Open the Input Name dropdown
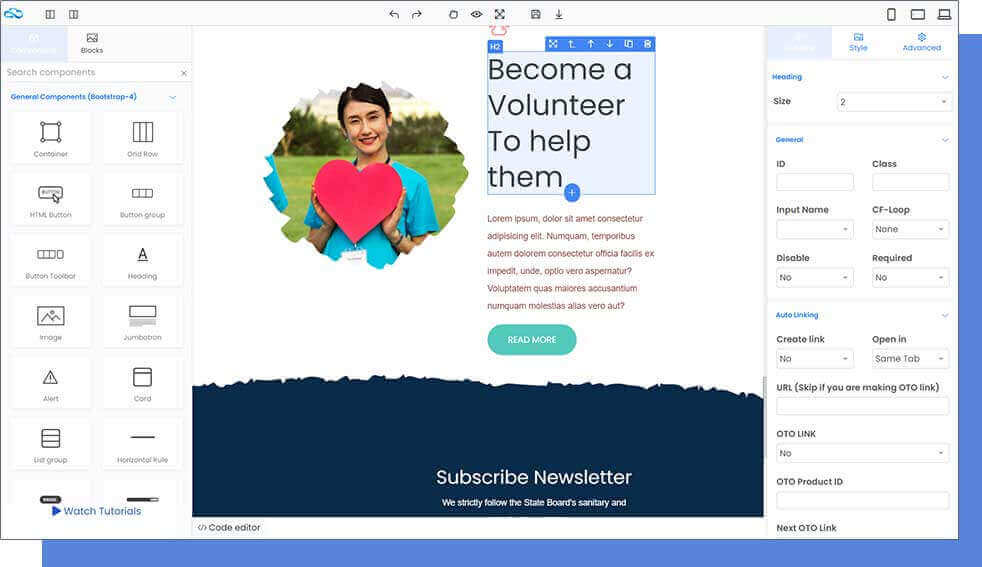 (815, 229)
